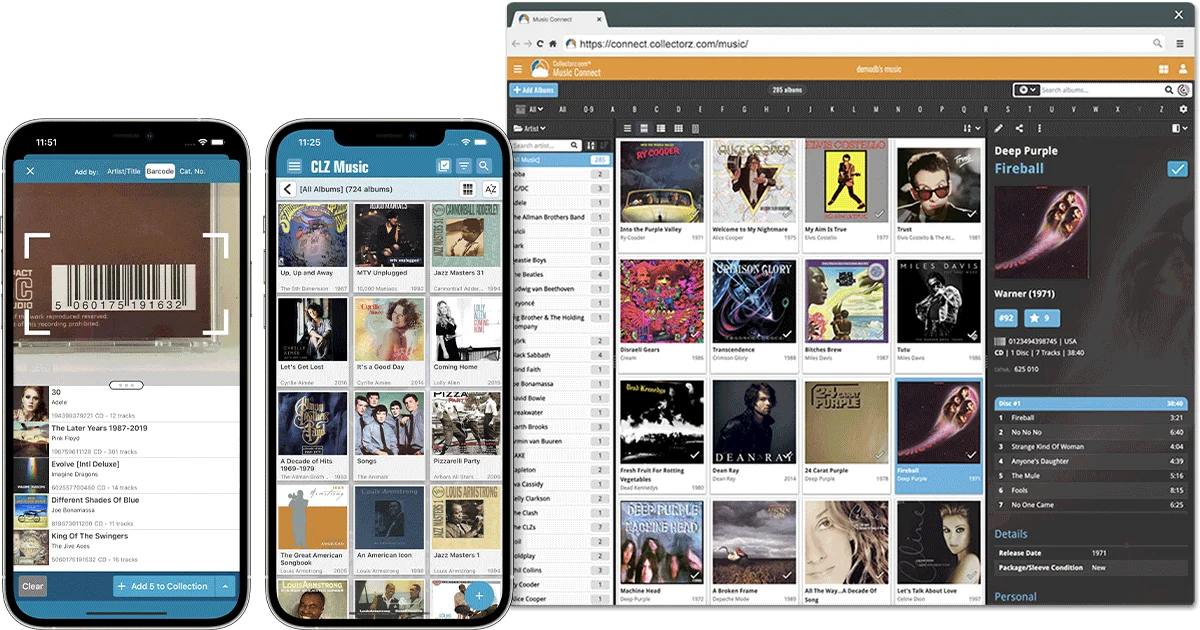The image size is (1200, 630).
Task: Go to browser home icon
Action: [552, 44]
